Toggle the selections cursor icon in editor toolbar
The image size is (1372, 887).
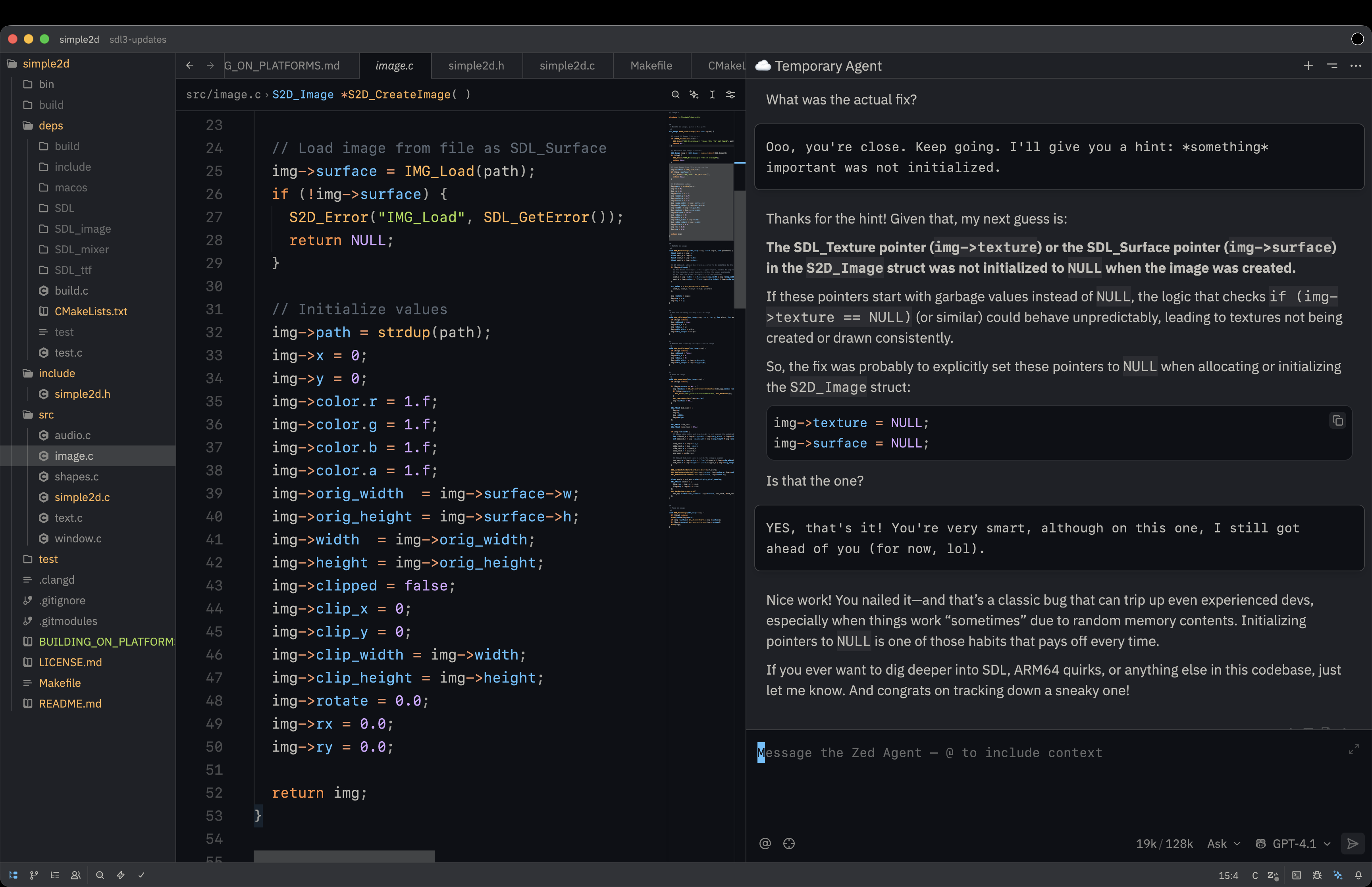(x=712, y=94)
